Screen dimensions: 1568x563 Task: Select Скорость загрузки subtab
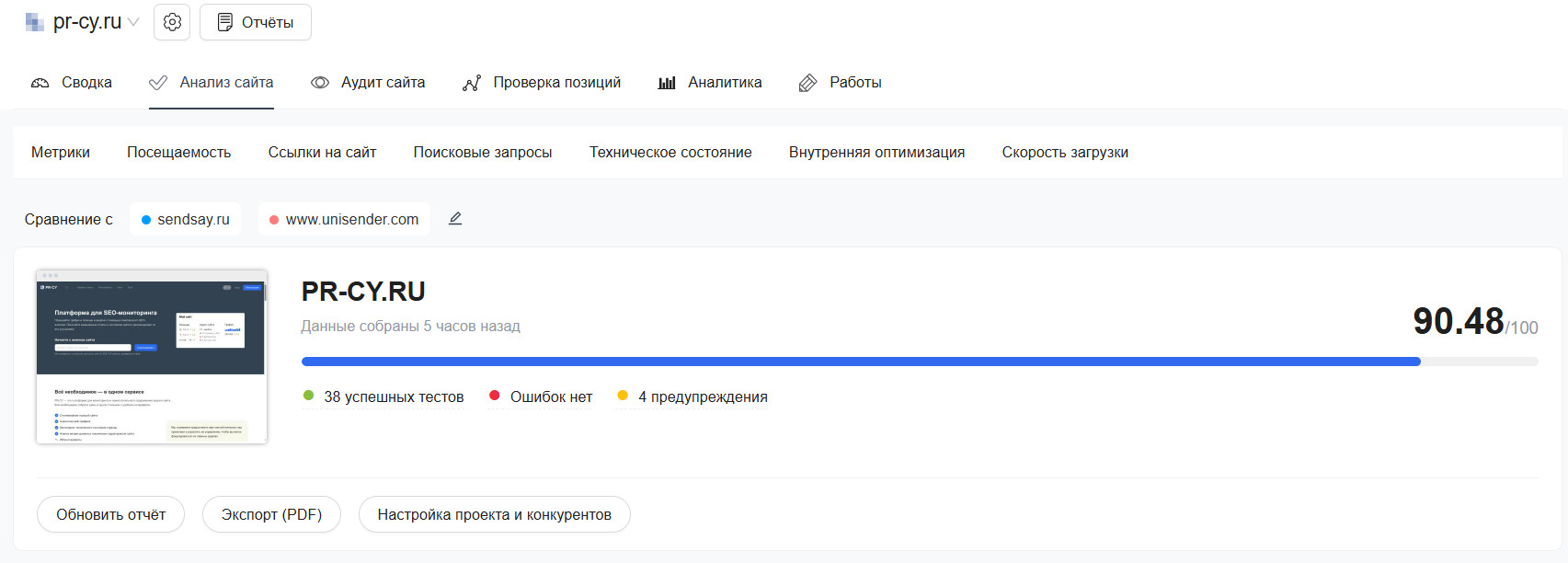coord(1065,153)
